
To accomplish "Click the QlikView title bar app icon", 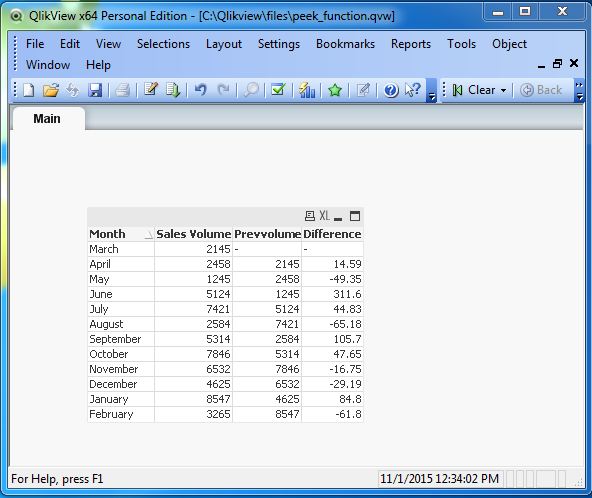I will (x=16, y=16).
